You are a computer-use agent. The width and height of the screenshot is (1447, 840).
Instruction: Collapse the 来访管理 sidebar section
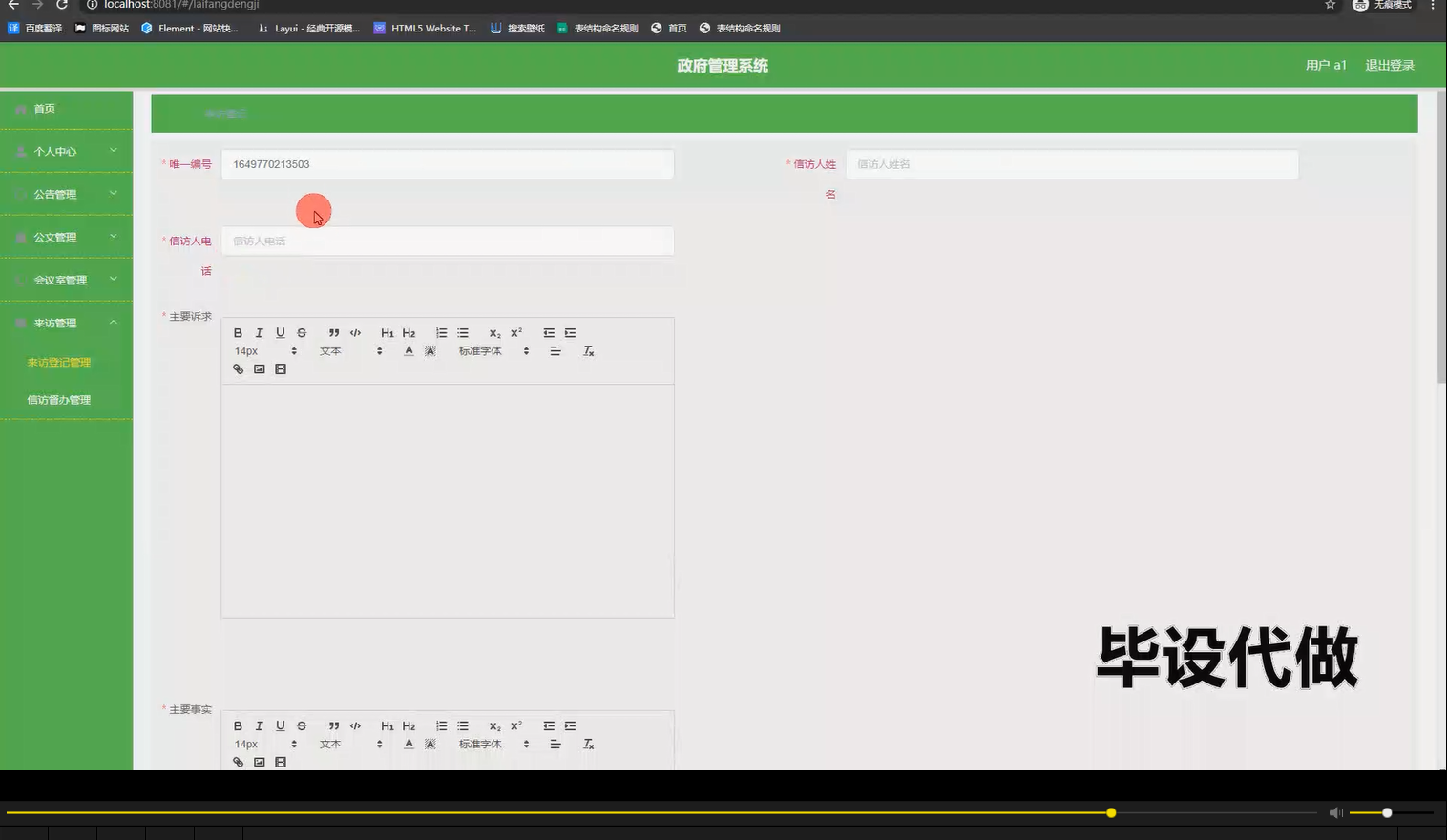[66, 322]
